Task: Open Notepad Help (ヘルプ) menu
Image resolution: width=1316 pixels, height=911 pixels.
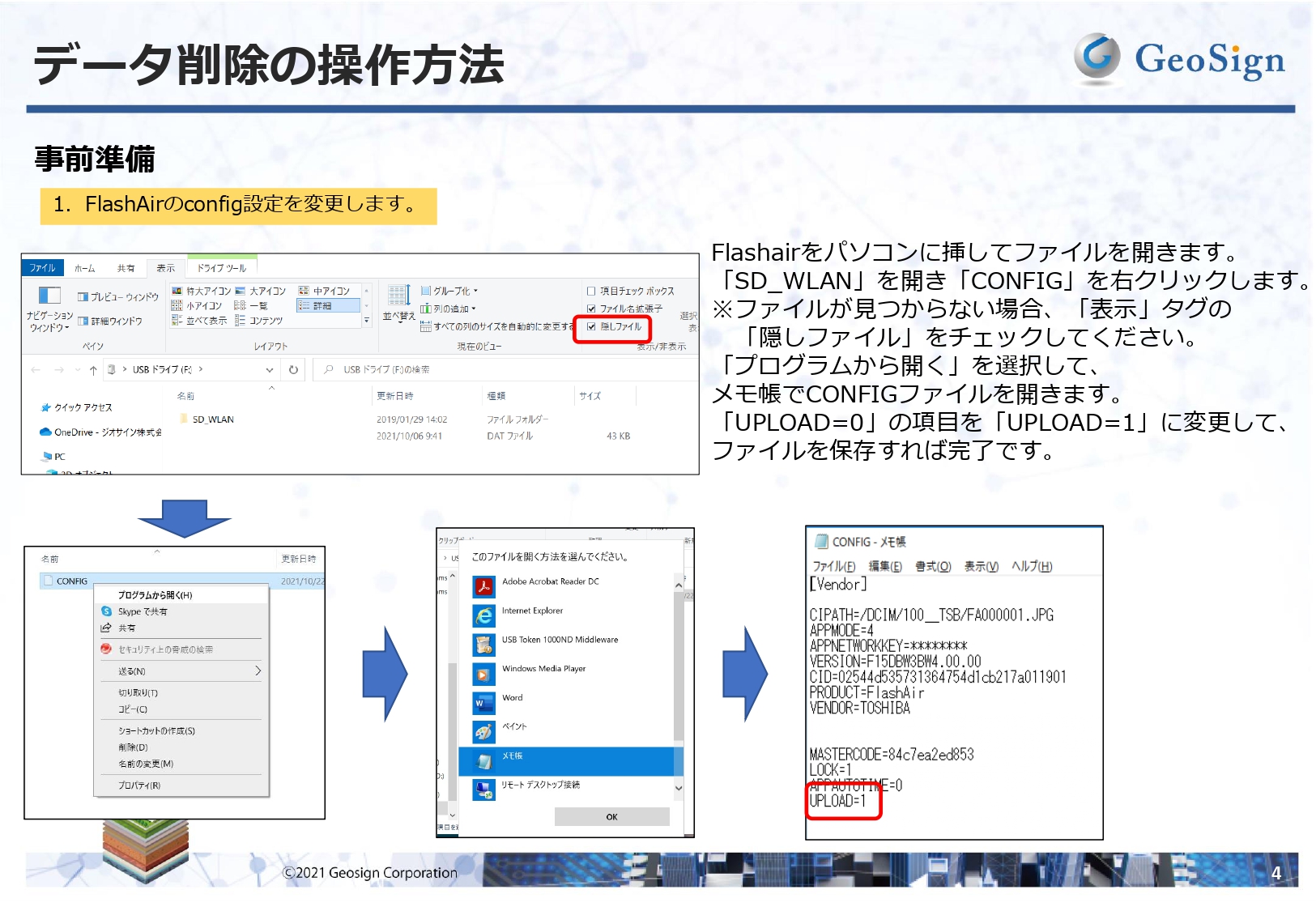Action: (x=1032, y=566)
